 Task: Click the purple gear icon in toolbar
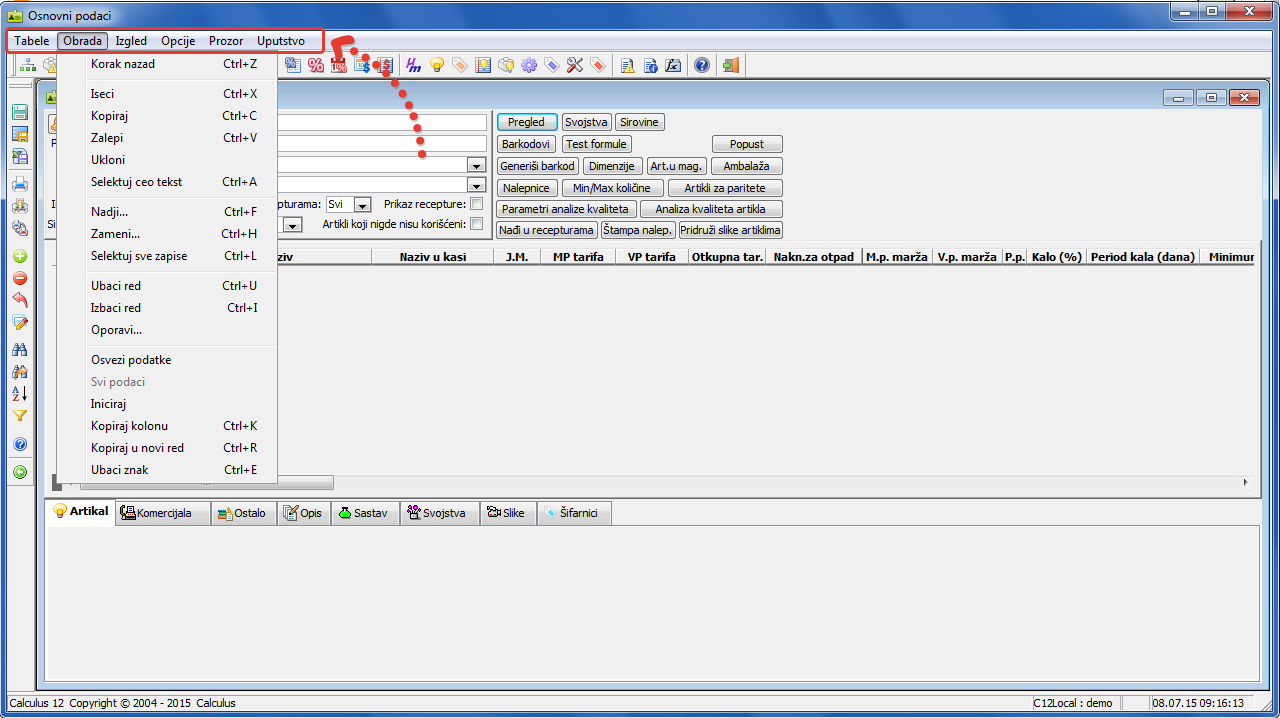(x=529, y=65)
